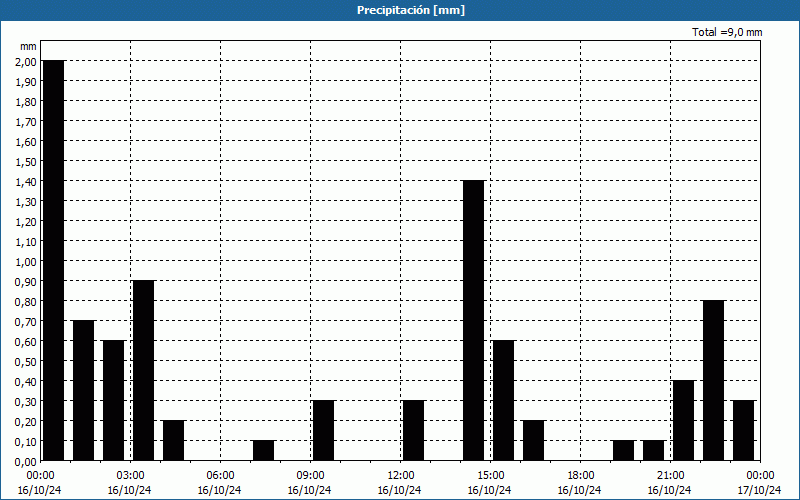
Task: Click the 15:00 time axis label
Action: [490, 476]
